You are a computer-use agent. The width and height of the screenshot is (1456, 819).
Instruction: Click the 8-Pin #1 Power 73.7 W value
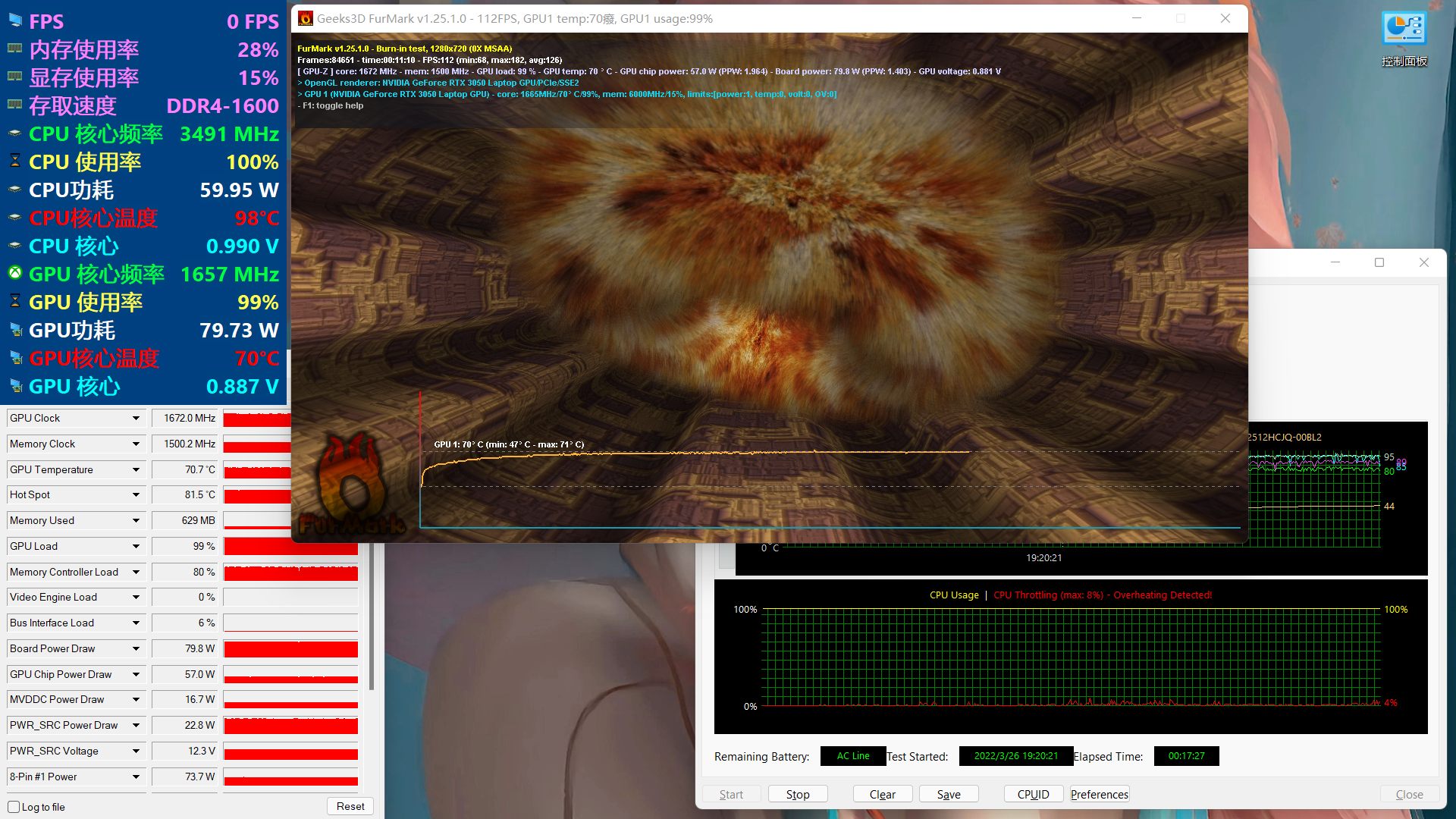pyautogui.click(x=185, y=777)
